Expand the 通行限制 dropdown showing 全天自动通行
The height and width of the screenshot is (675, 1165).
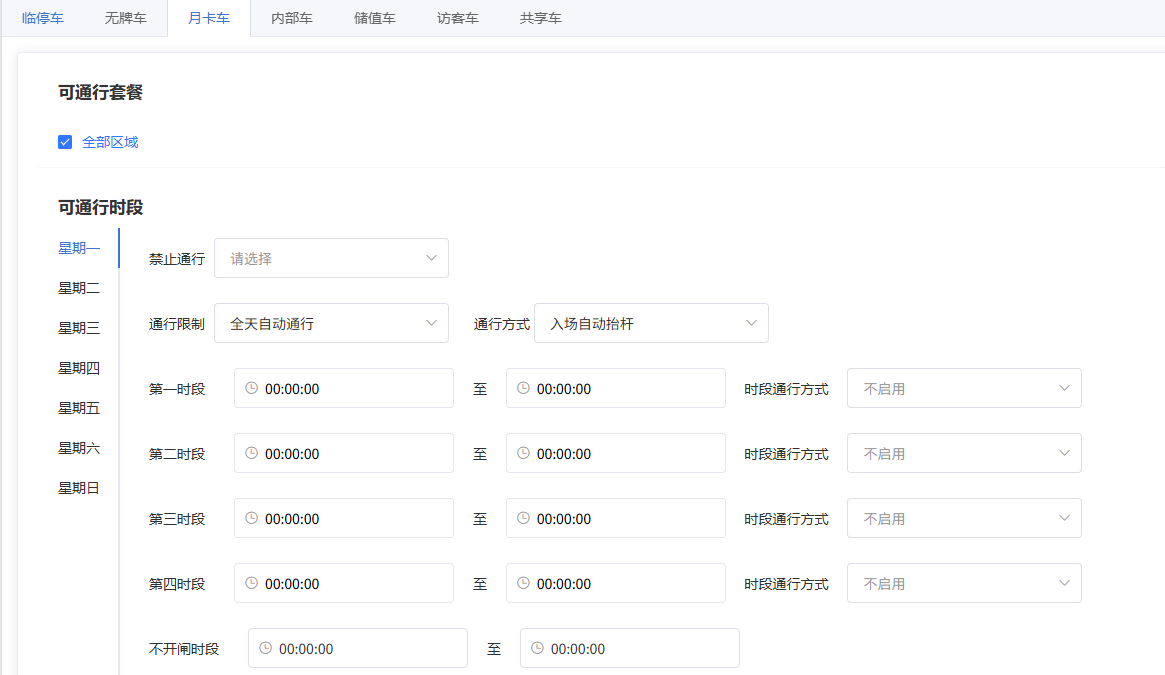click(331, 323)
